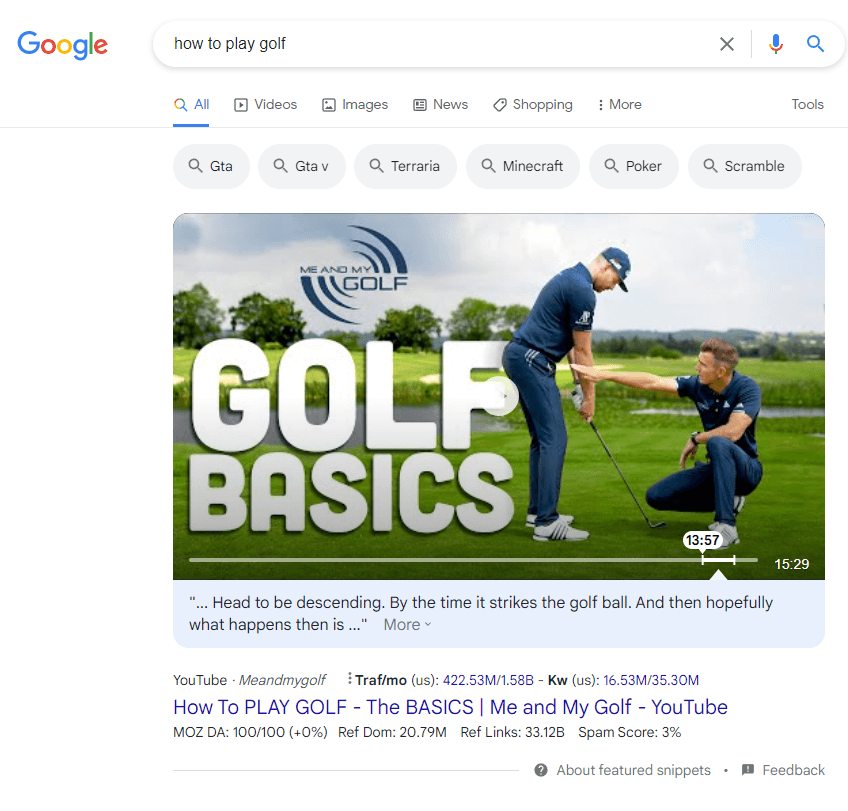Click the 'Ref Links: 33.12B' text
The image size is (848, 811).
click(x=512, y=733)
